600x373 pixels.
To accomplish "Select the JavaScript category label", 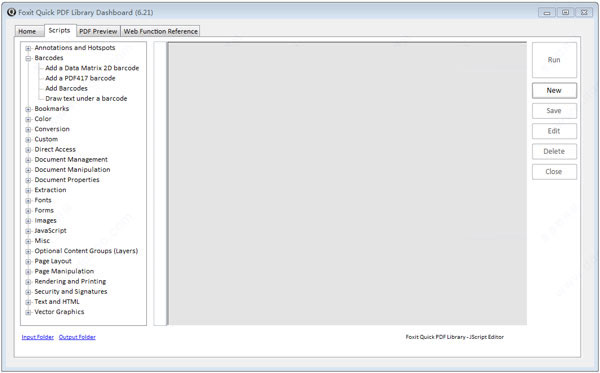I will click(x=51, y=231).
